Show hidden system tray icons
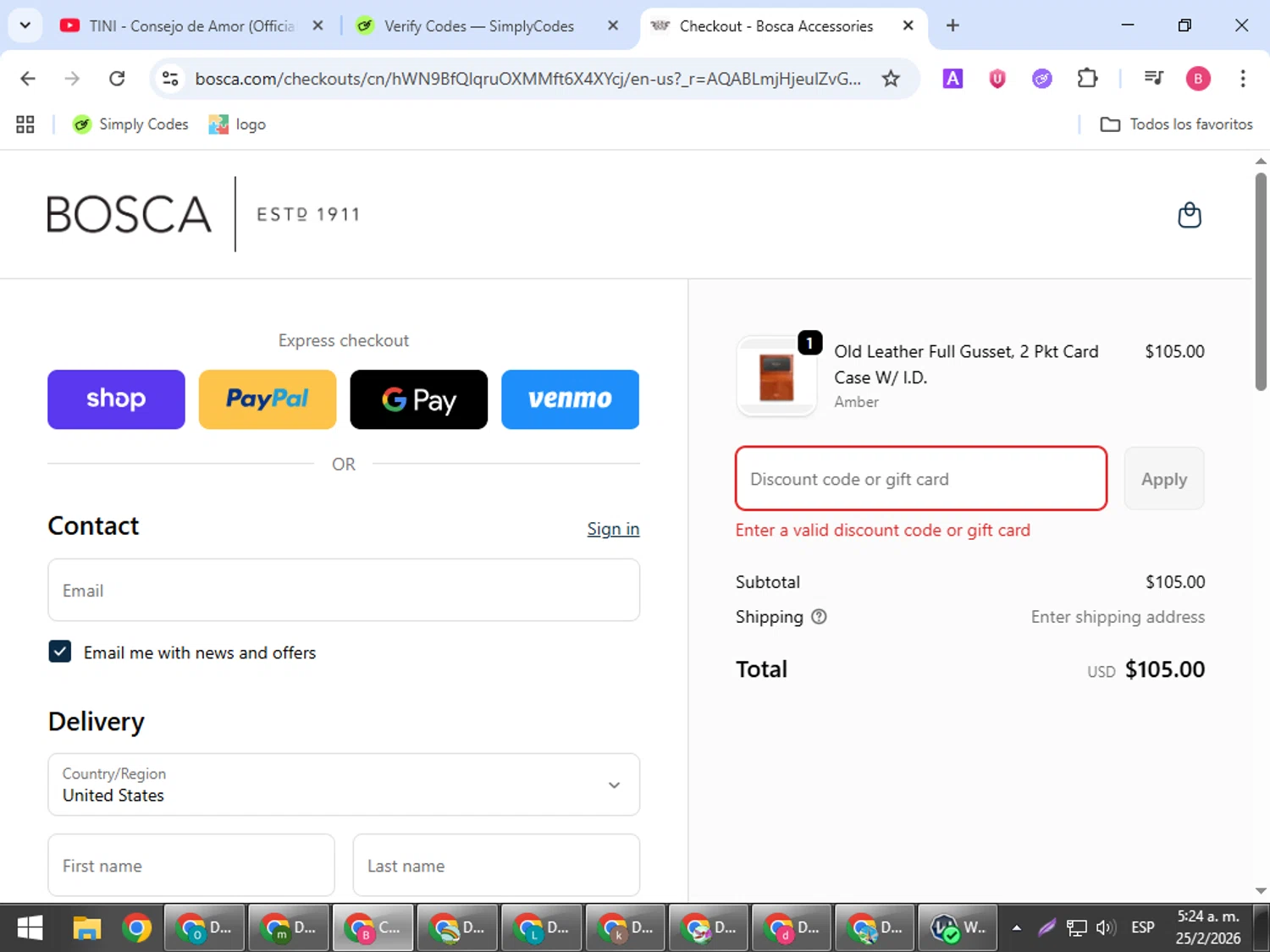This screenshot has width=1270, height=952. (x=1017, y=928)
